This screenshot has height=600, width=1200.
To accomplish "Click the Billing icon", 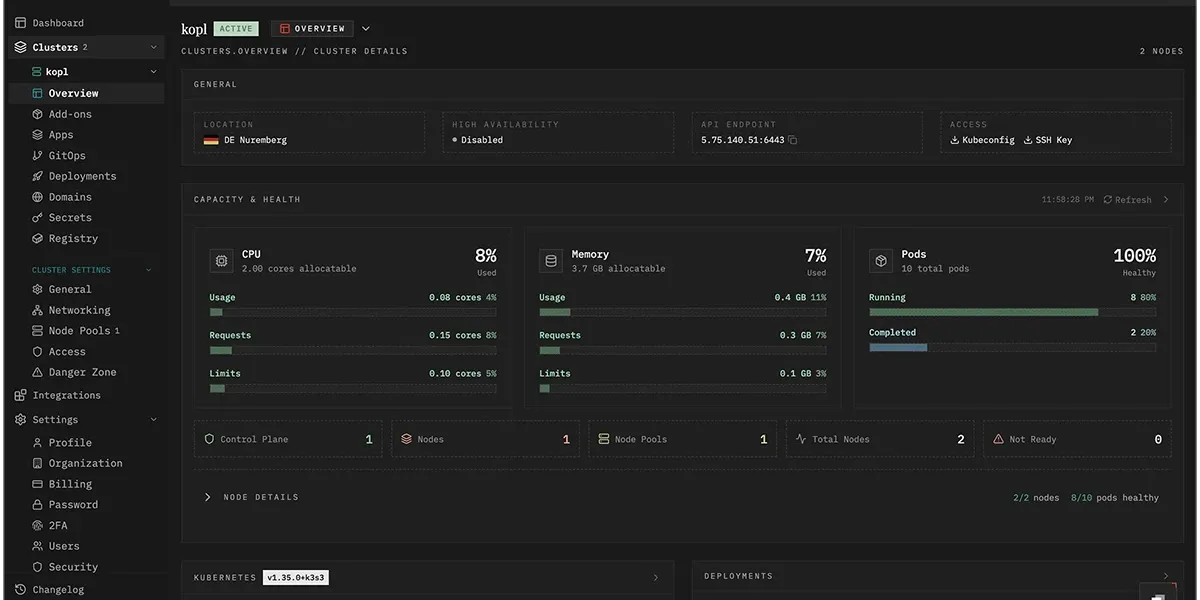I will tap(38, 484).
